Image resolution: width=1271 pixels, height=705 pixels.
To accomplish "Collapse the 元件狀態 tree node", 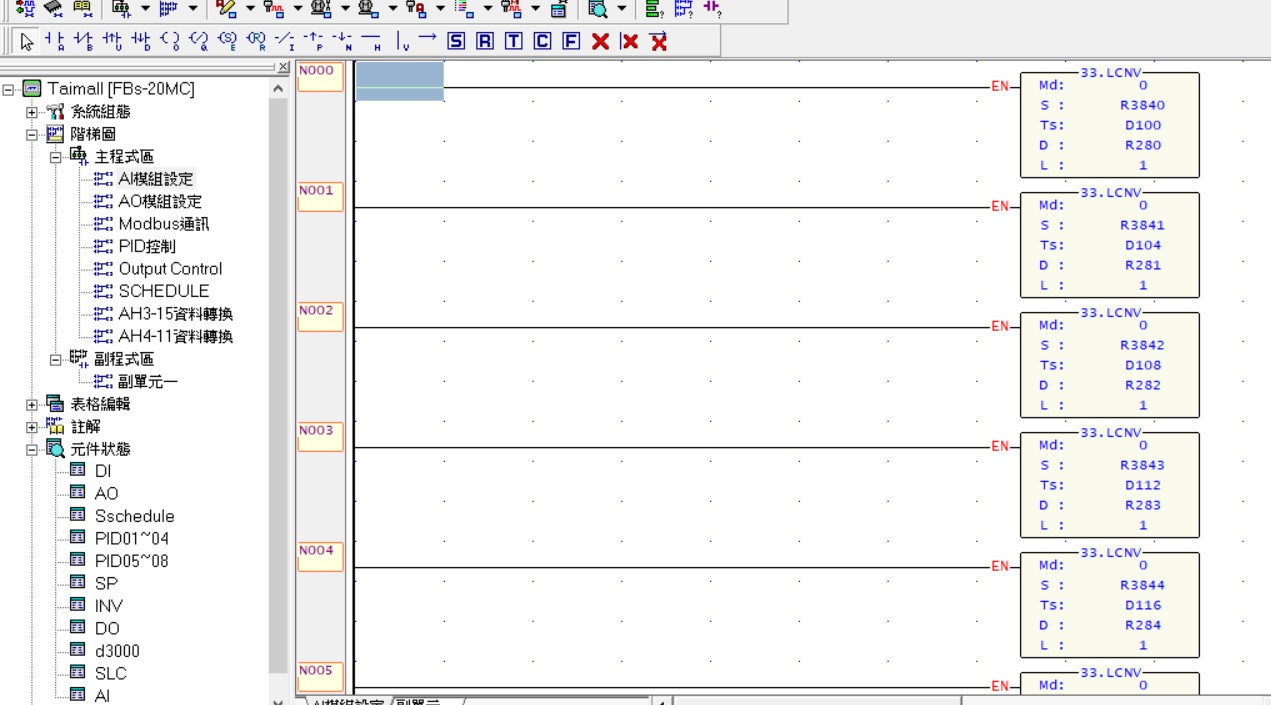I will (x=32, y=449).
